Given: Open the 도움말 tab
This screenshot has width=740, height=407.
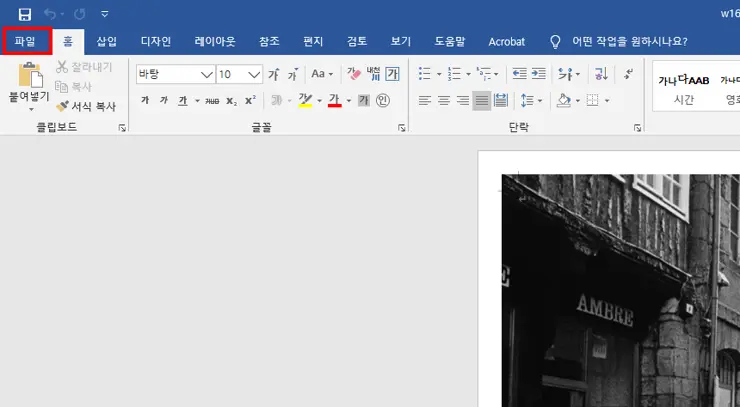Looking at the screenshot, I should [450, 42].
